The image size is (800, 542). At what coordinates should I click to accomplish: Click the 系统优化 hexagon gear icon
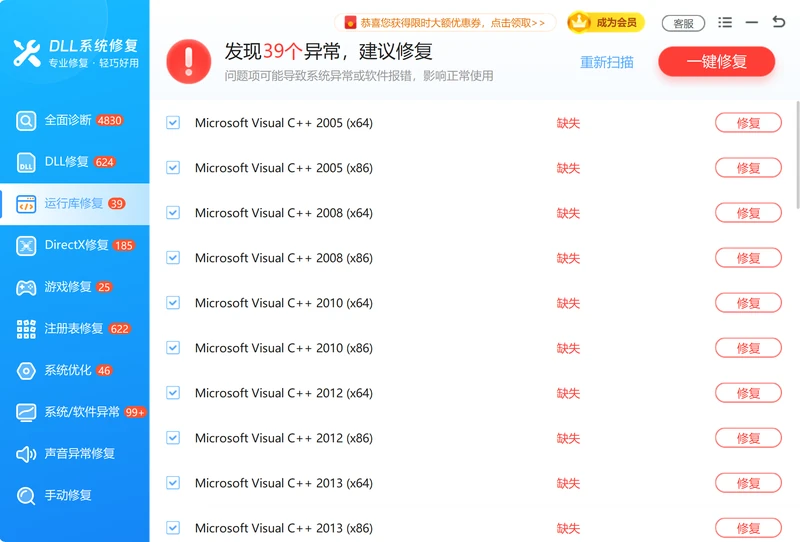coord(26,371)
